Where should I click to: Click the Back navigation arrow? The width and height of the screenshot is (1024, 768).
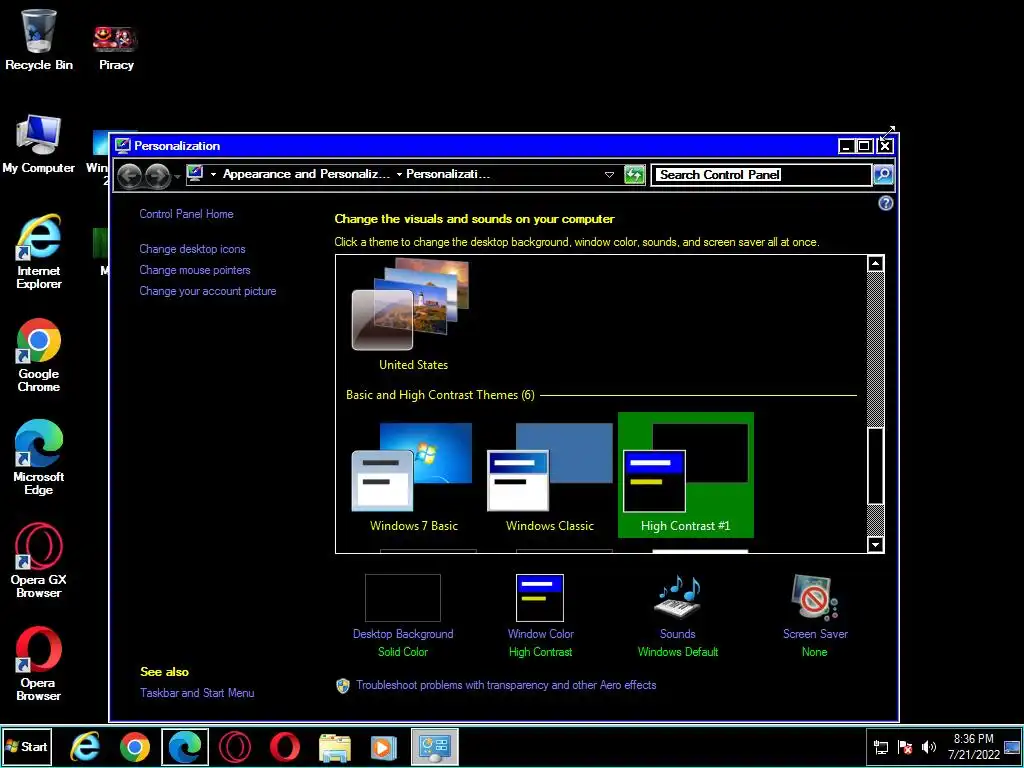(x=129, y=175)
